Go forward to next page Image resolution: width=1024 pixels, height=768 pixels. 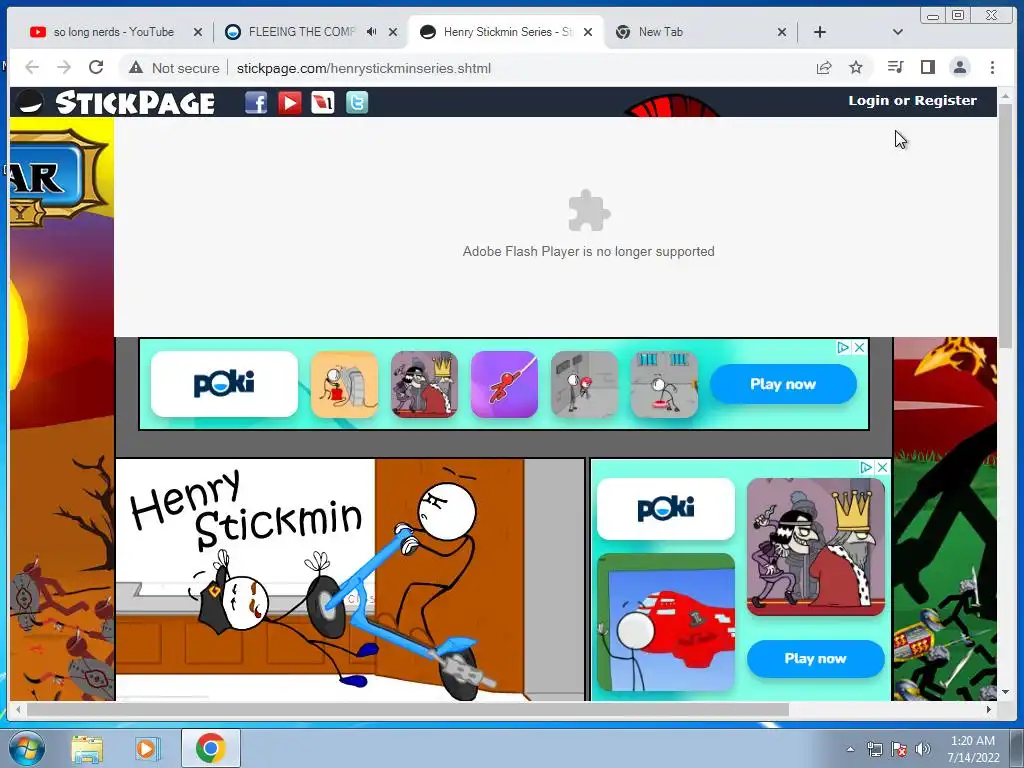[64, 67]
